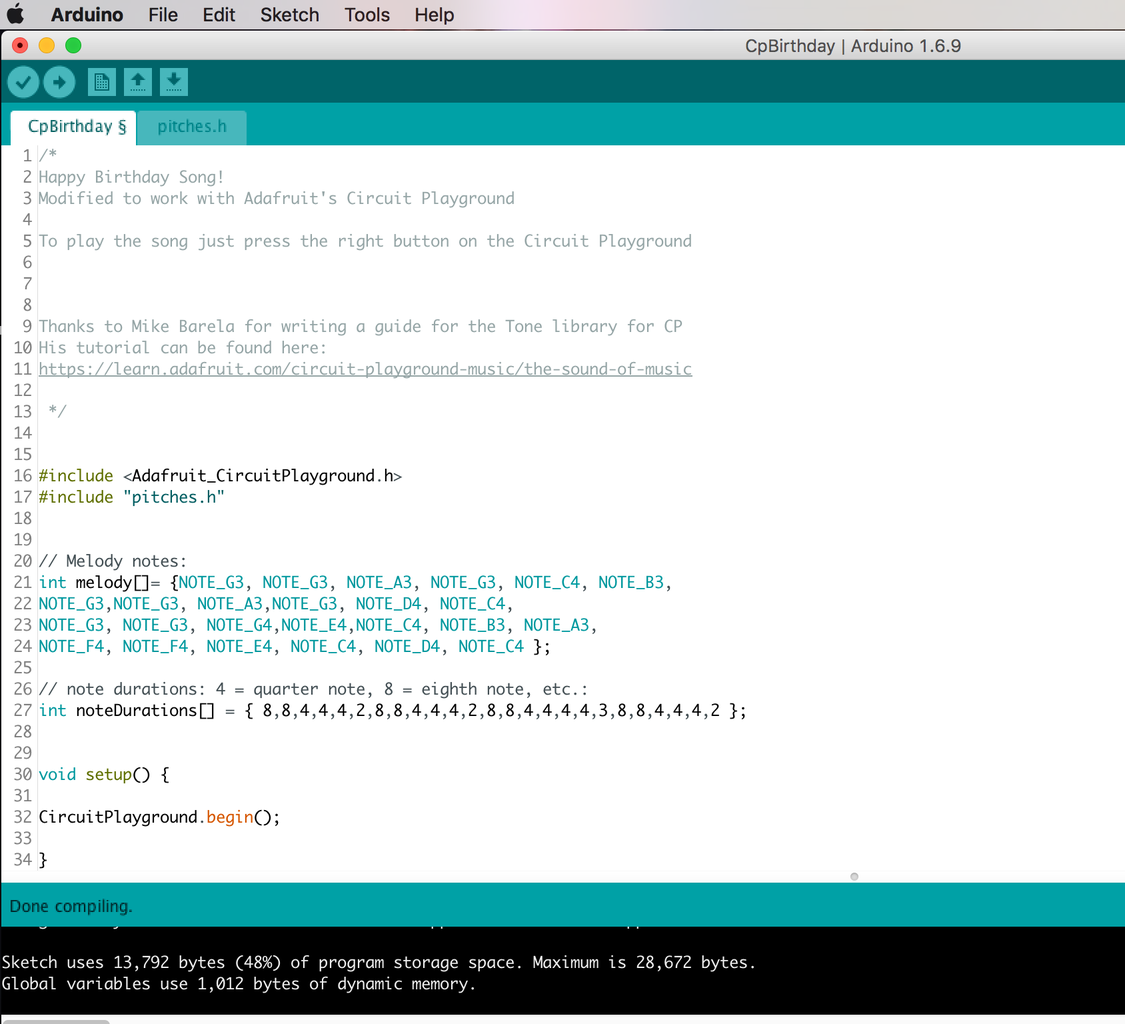The height and width of the screenshot is (1024, 1125).
Task: Click the Upload arrow button
Action: tap(59, 82)
